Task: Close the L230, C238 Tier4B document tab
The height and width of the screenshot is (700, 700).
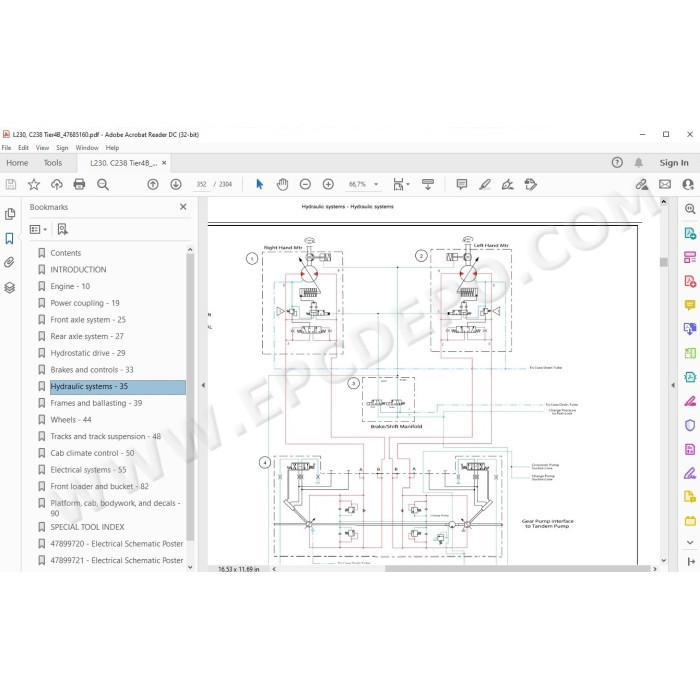Action: pos(164,163)
